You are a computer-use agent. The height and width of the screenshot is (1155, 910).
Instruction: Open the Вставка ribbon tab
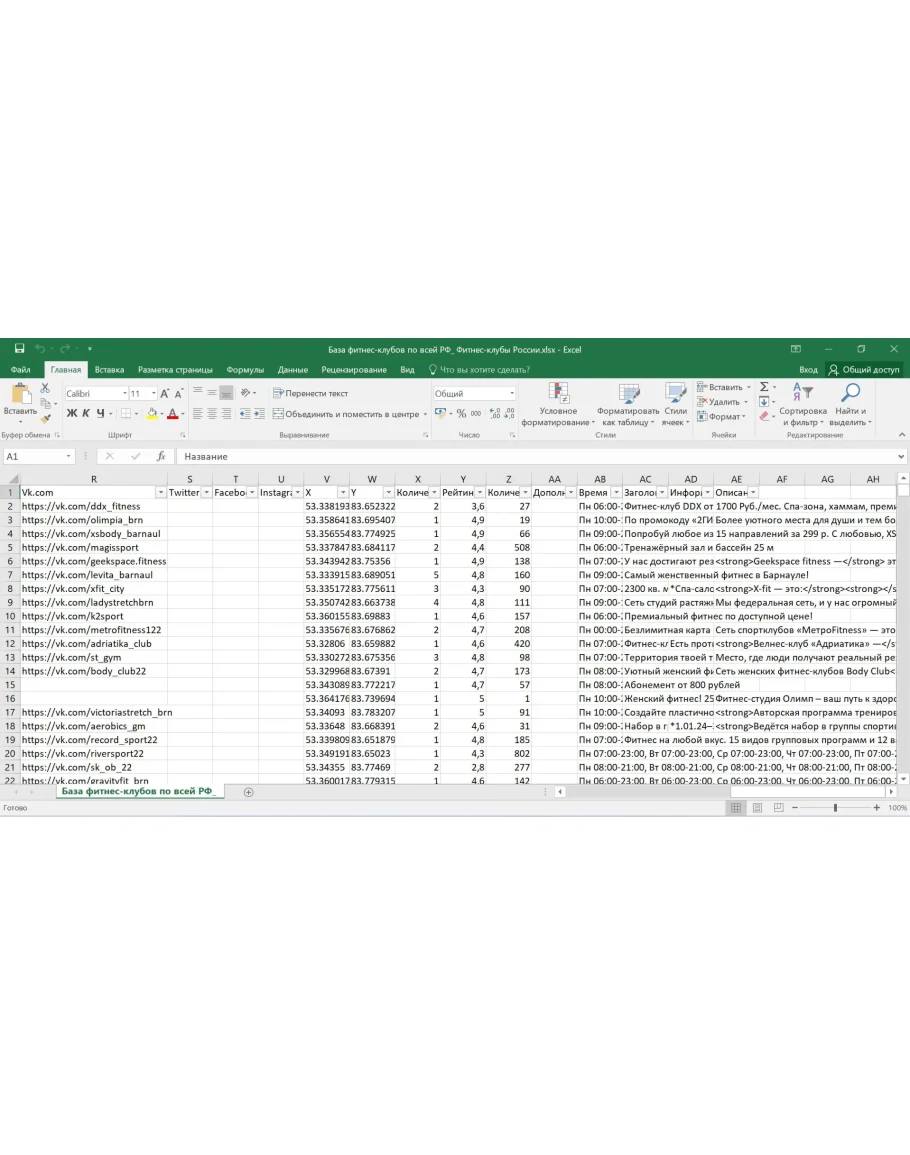[x=109, y=370]
